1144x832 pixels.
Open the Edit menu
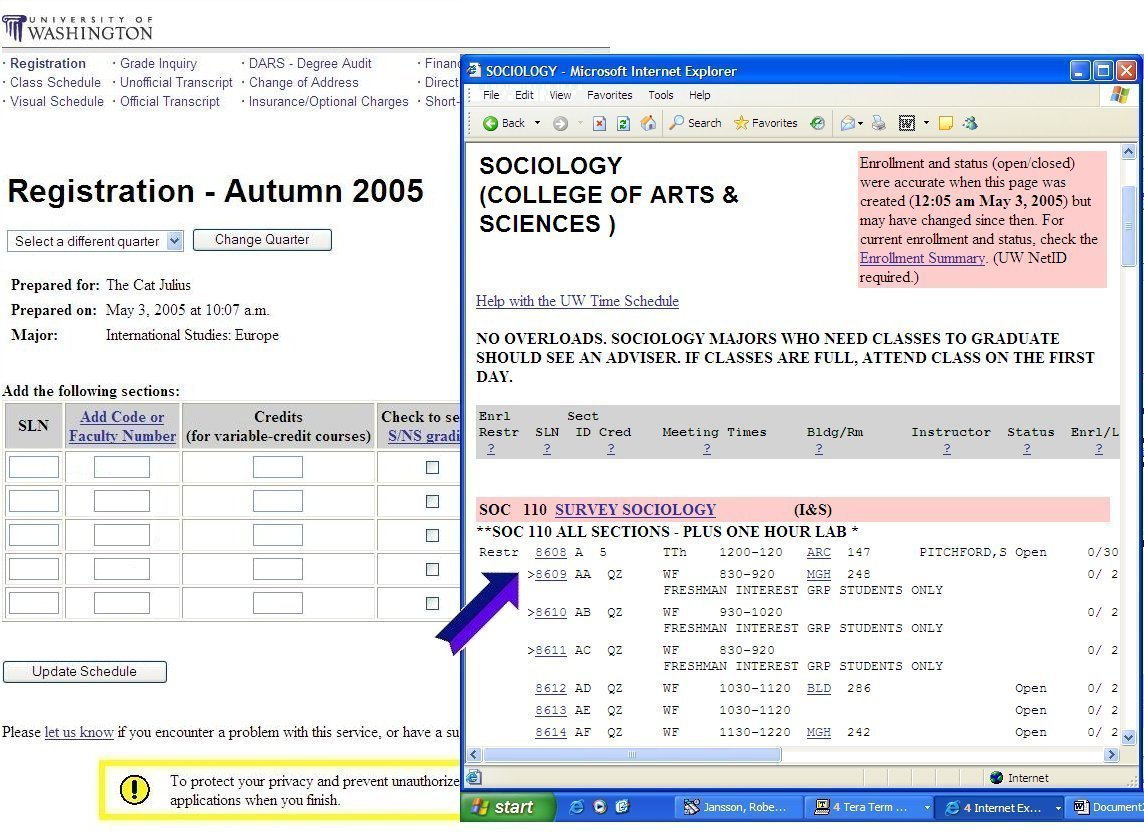coord(524,95)
